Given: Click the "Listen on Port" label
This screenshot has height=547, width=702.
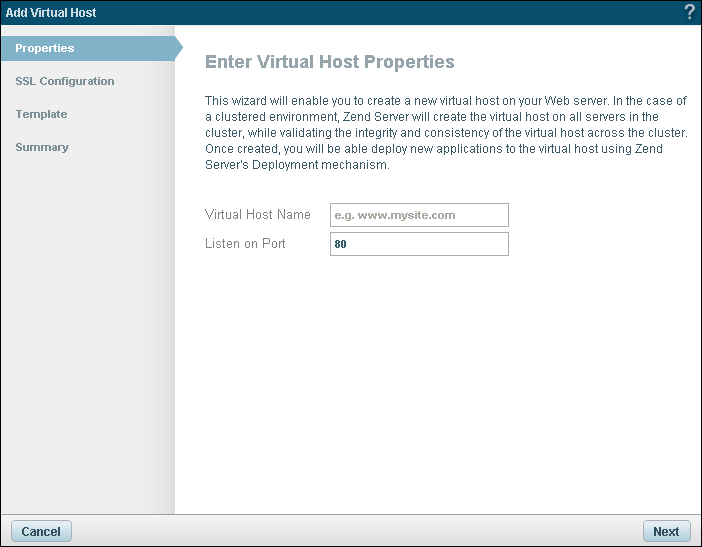Looking at the screenshot, I should point(245,244).
